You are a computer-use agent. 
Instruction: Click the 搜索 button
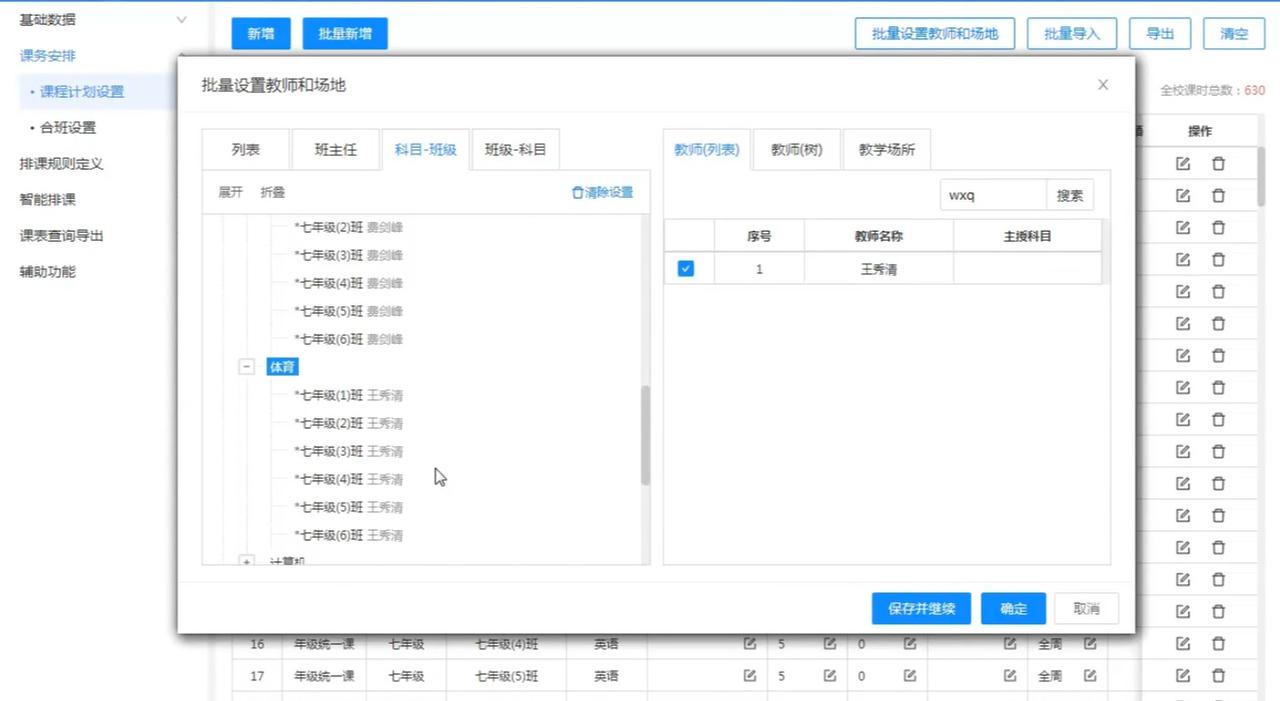1070,195
